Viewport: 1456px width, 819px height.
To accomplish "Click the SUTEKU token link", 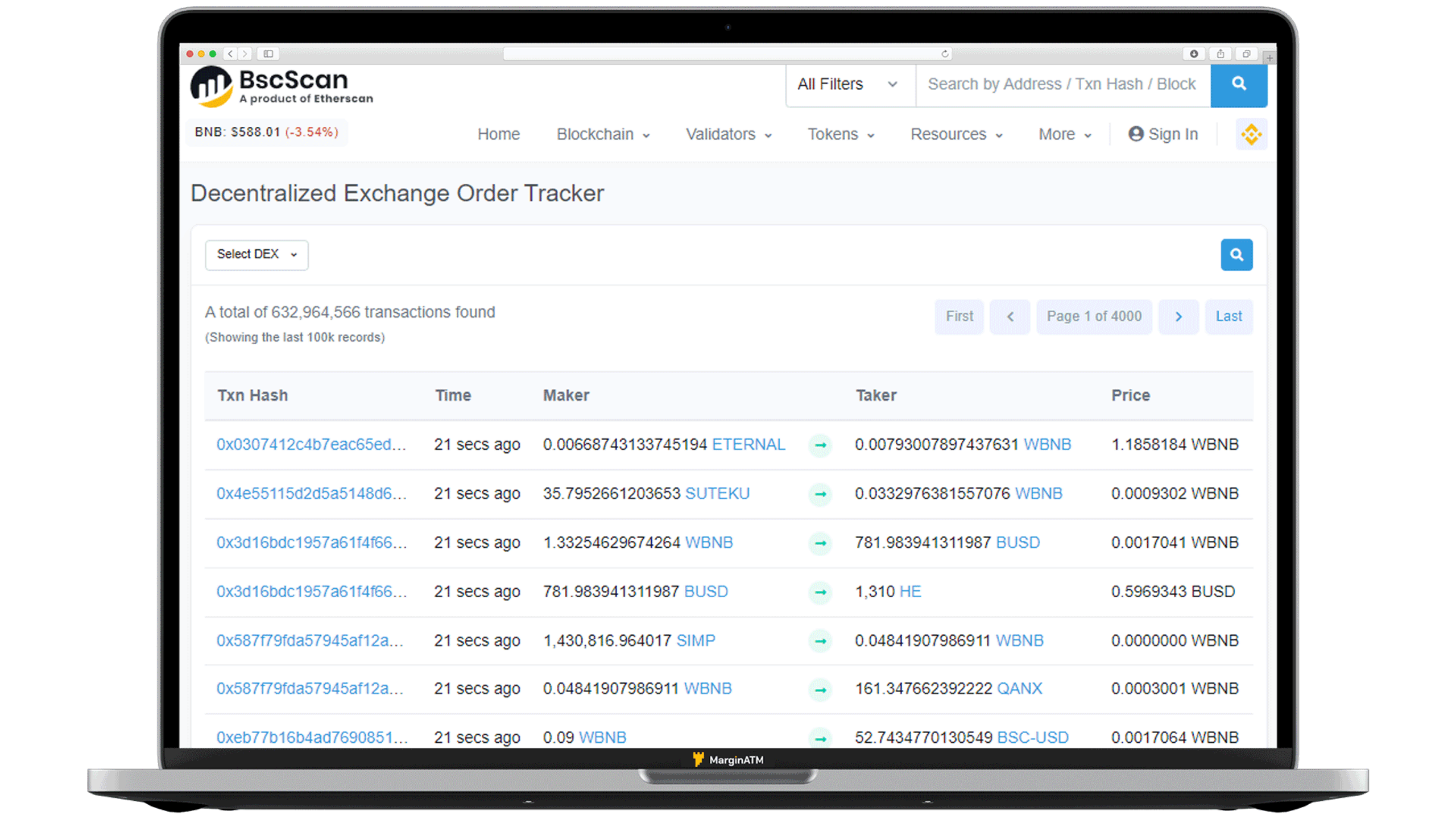I will pyautogui.click(x=717, y=493).
